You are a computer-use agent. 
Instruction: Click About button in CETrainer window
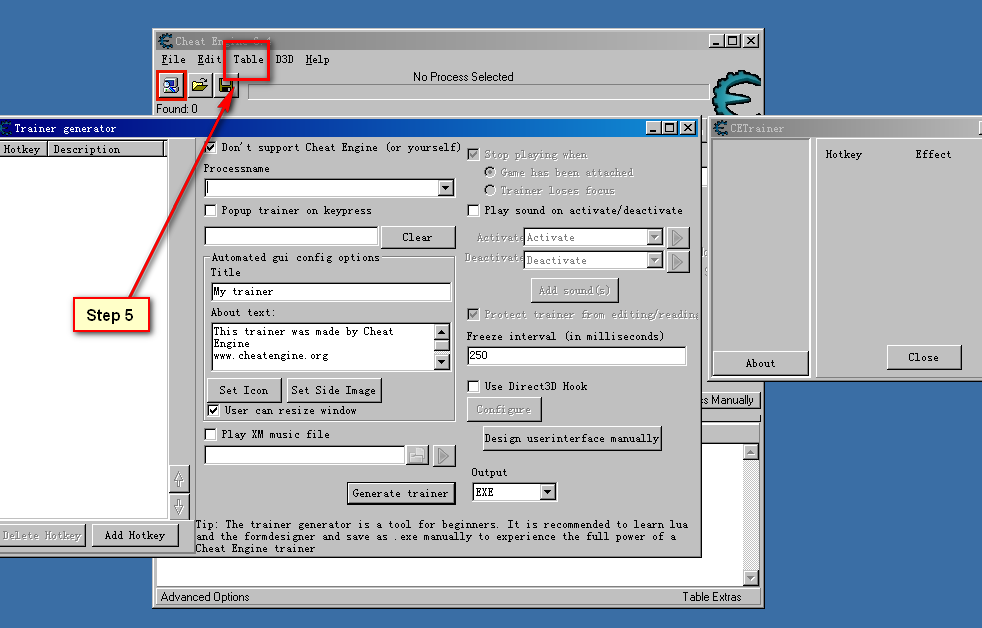point(760,363)
